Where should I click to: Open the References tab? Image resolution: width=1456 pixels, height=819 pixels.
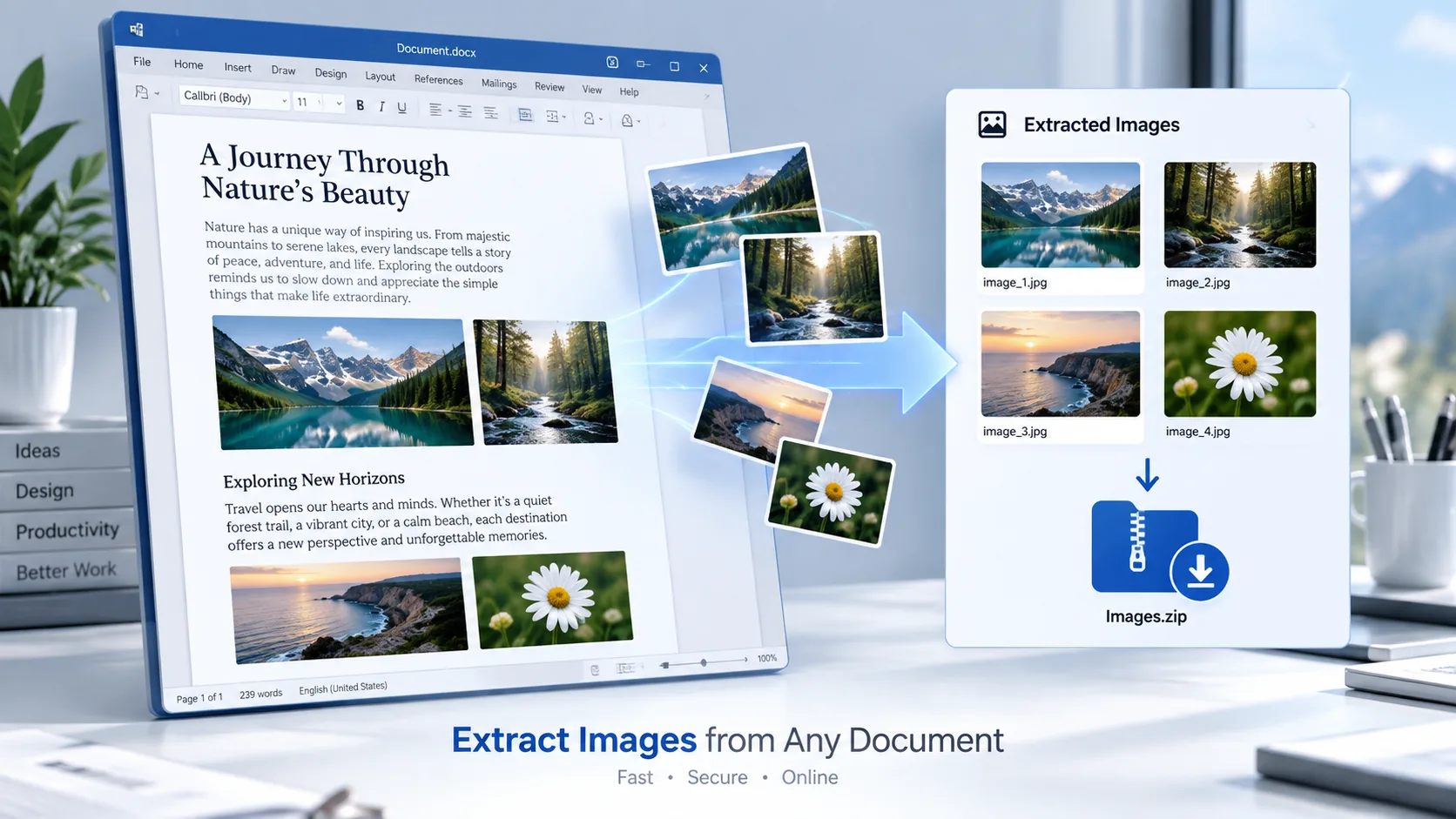(x=438, y=79)
